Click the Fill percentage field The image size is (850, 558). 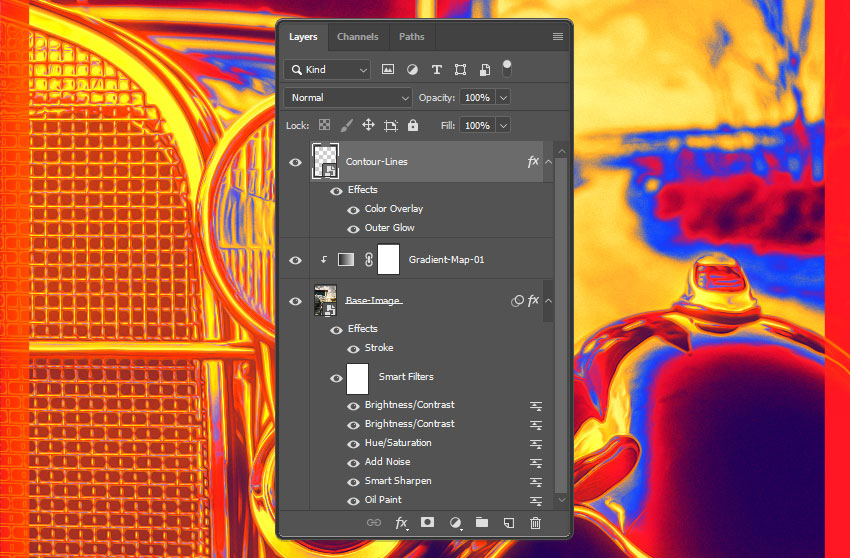477,125
